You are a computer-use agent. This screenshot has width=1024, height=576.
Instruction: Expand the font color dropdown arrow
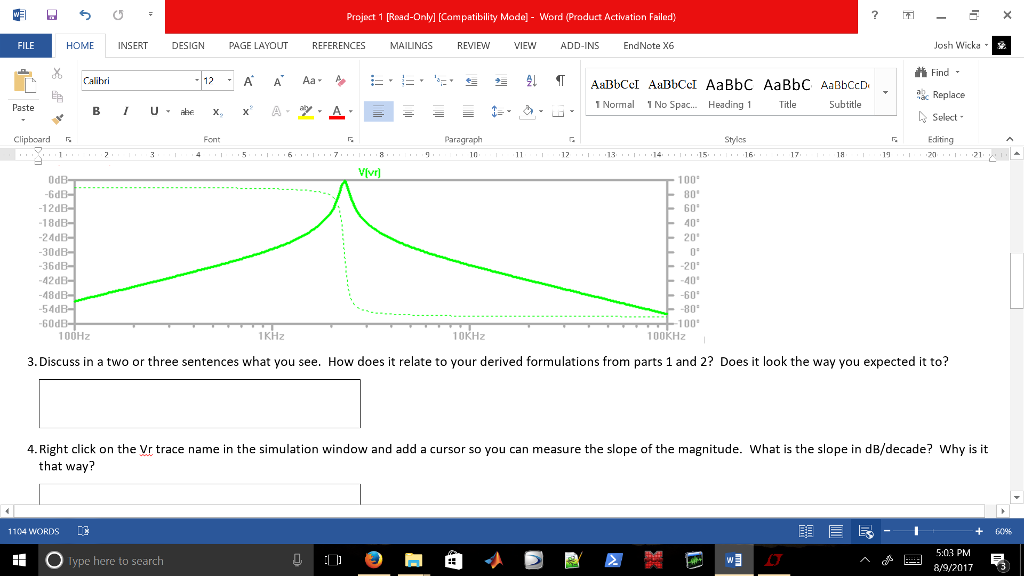(349, 112)
